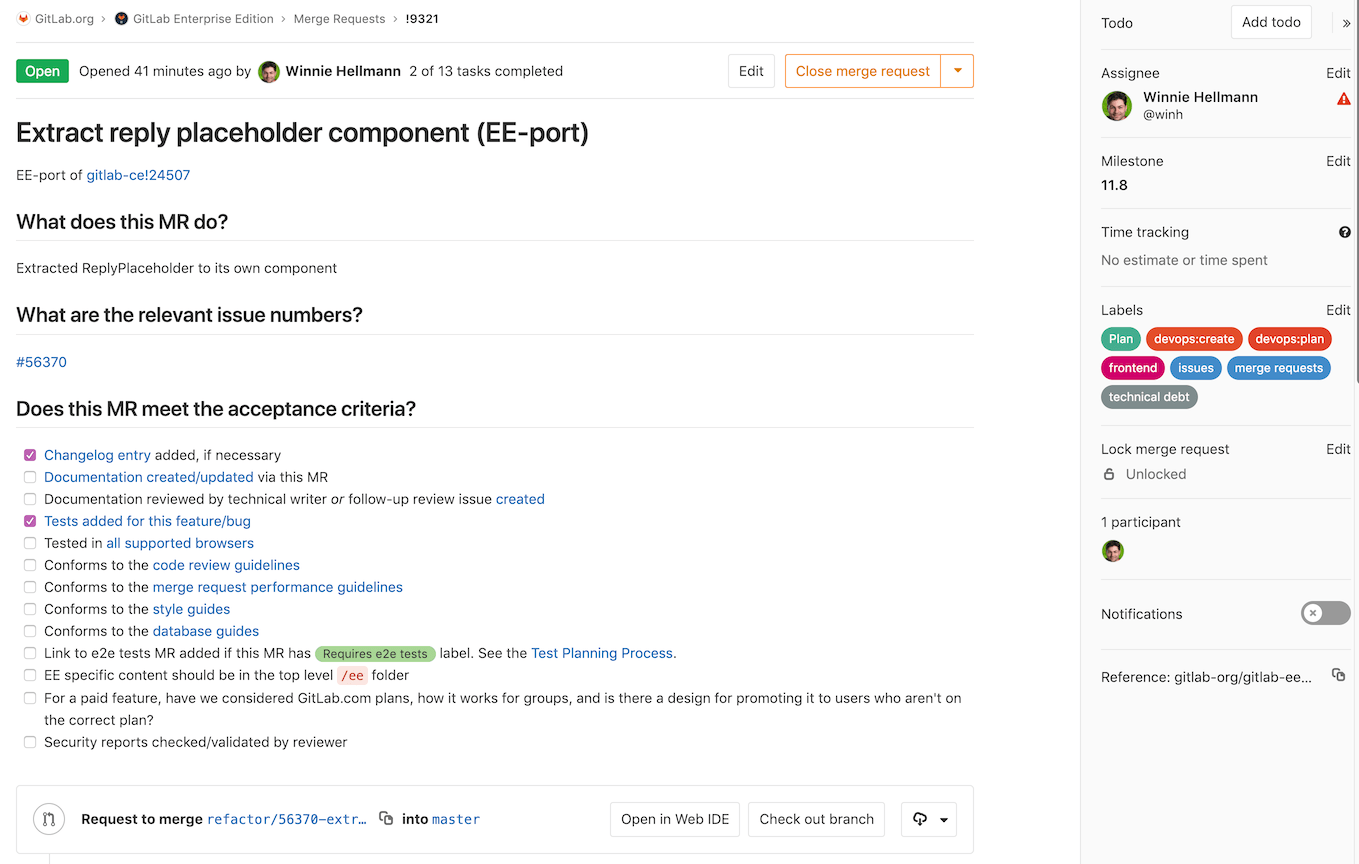Click milestone 11.8 link
Image resolution: width=1359 pixels, height=864 pixels.
point(1114,185)
